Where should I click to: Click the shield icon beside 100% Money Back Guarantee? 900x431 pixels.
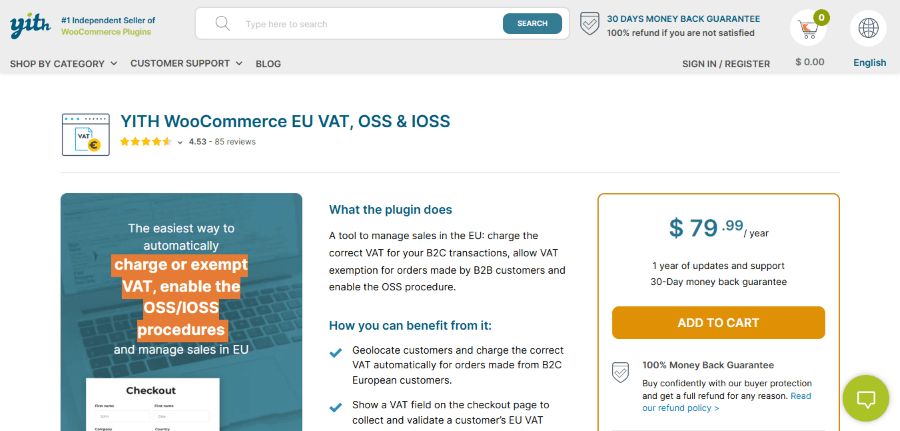620,372
